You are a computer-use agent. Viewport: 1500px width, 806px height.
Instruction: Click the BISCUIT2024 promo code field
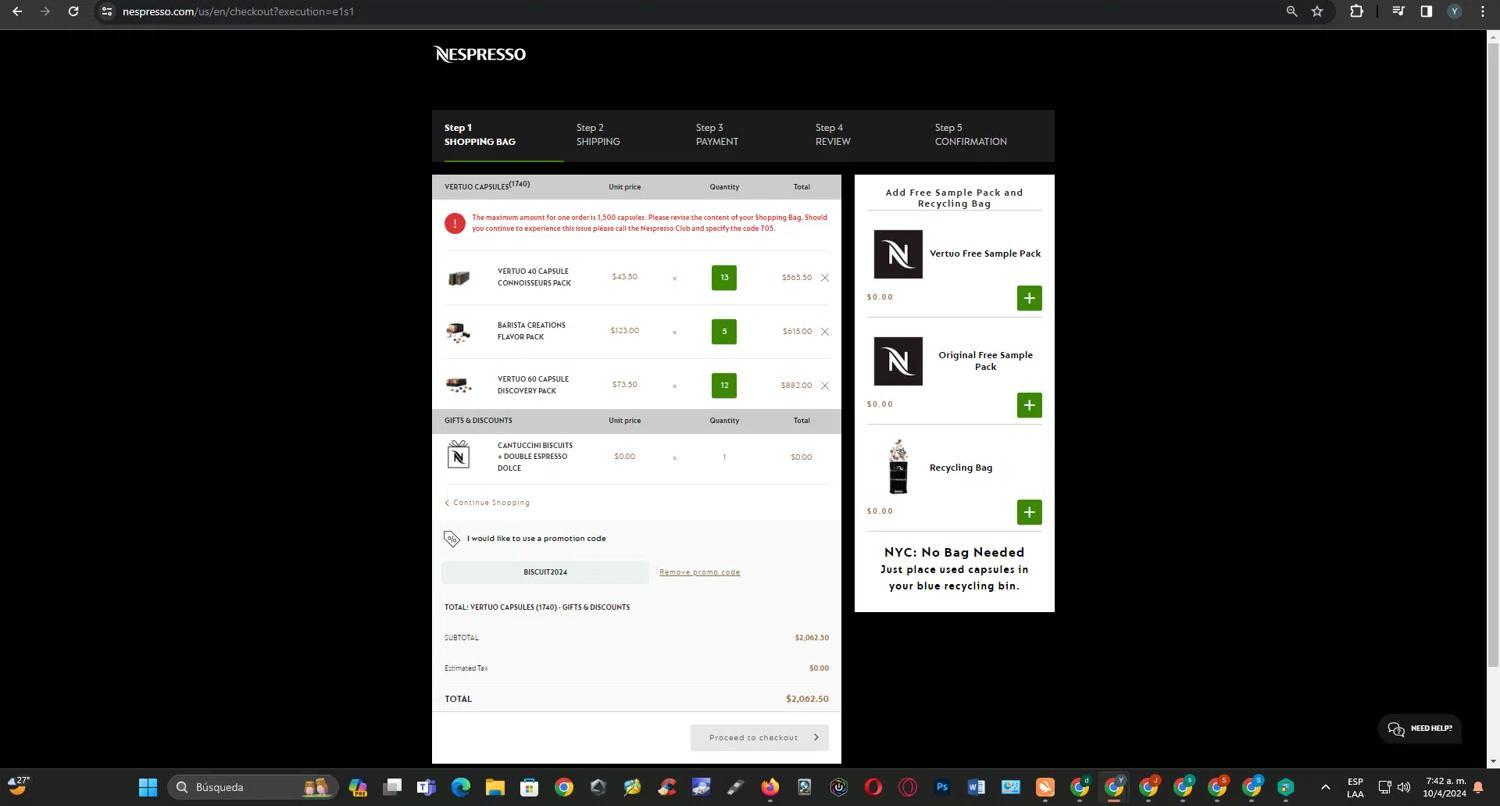click(545, 572)
